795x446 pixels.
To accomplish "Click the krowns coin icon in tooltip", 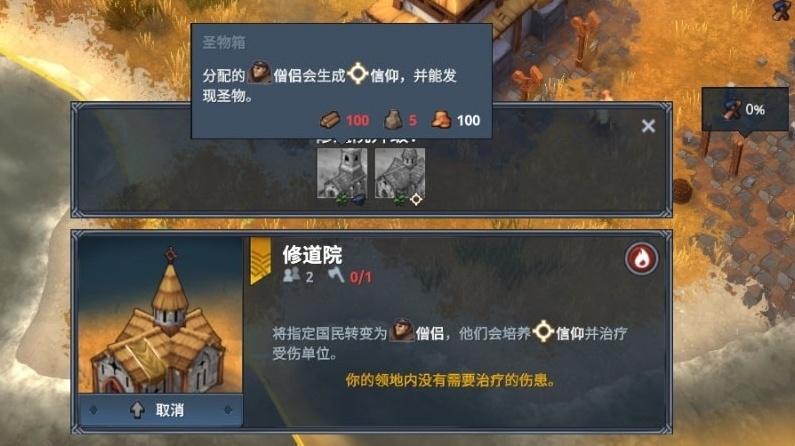I will 441,120.
